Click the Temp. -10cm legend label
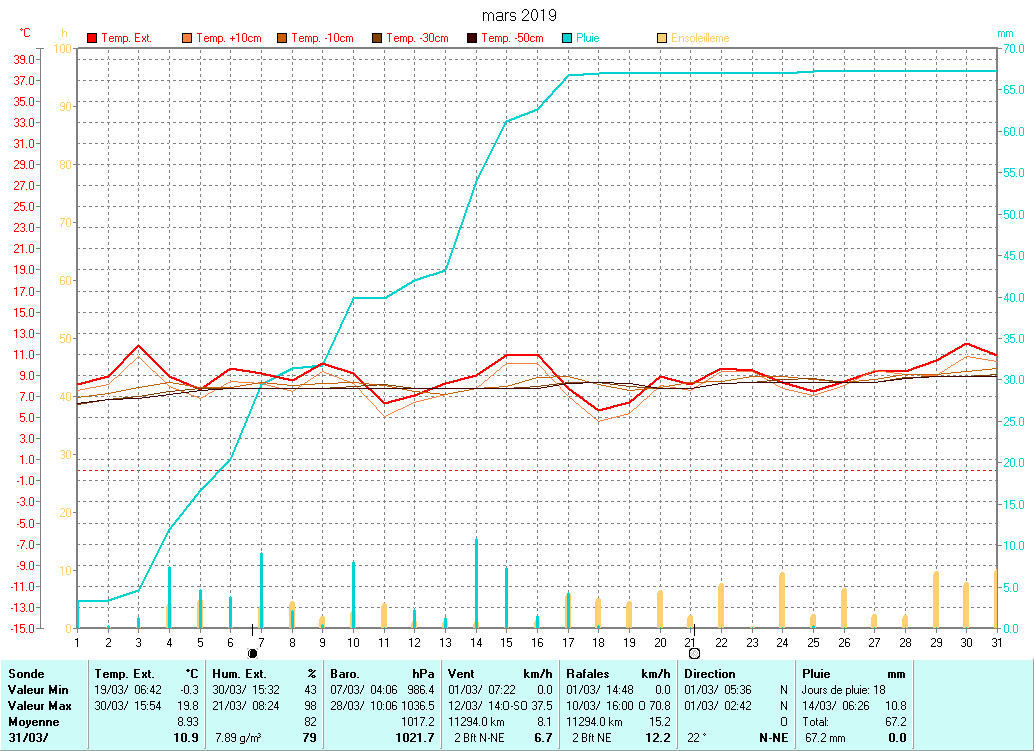 pyautogui.click(x=322, y=38)
